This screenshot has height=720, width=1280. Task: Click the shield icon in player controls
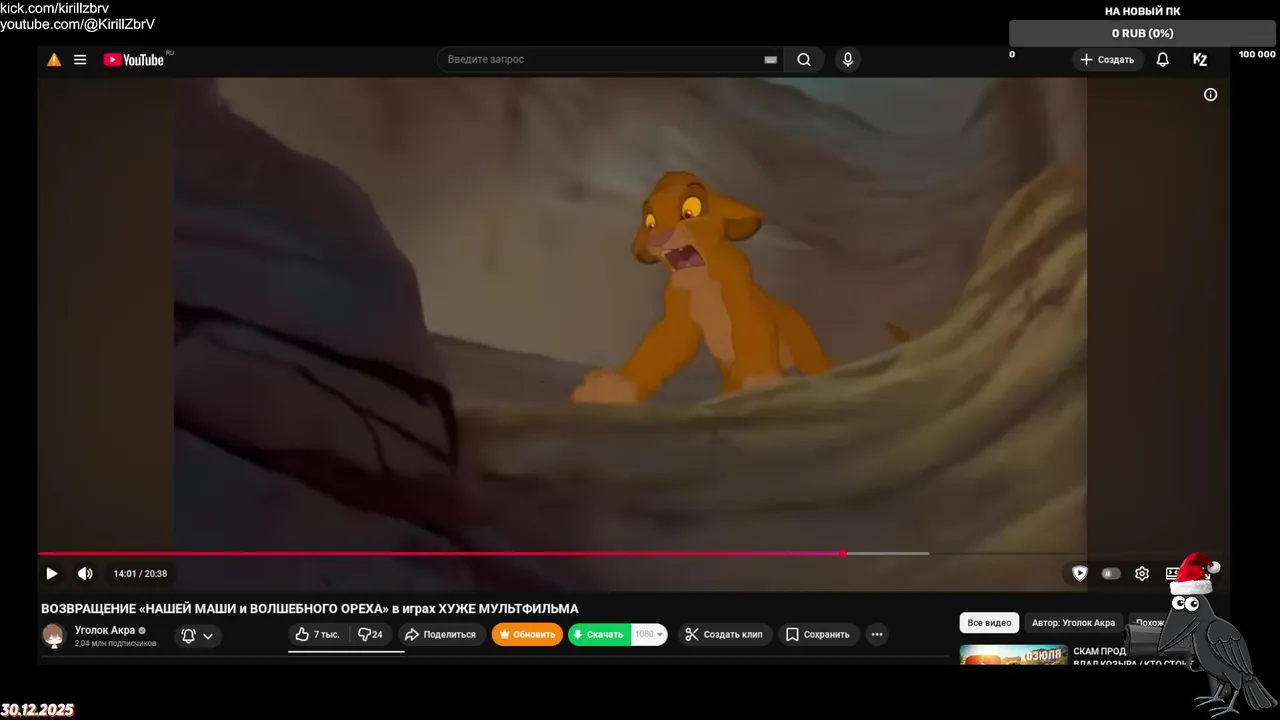(1080, 574)
